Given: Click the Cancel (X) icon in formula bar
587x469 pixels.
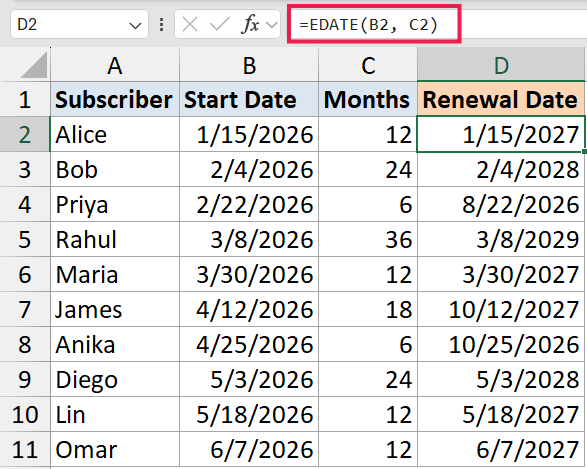Looking at the screenshot, I should pos(190,25).
